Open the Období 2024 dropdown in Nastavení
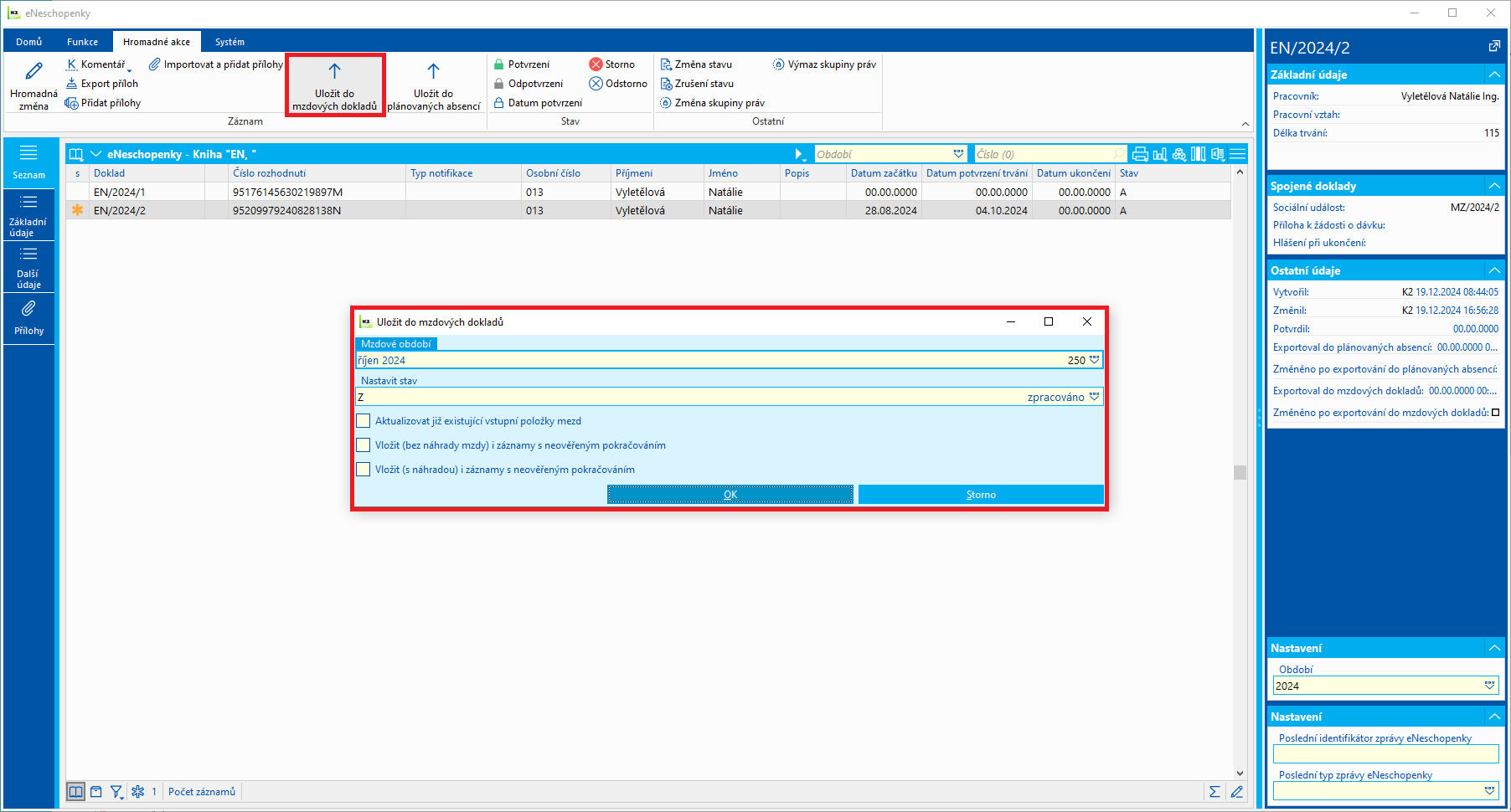This screenshot has width=1511, height=812. click(x=1489, y=686)
